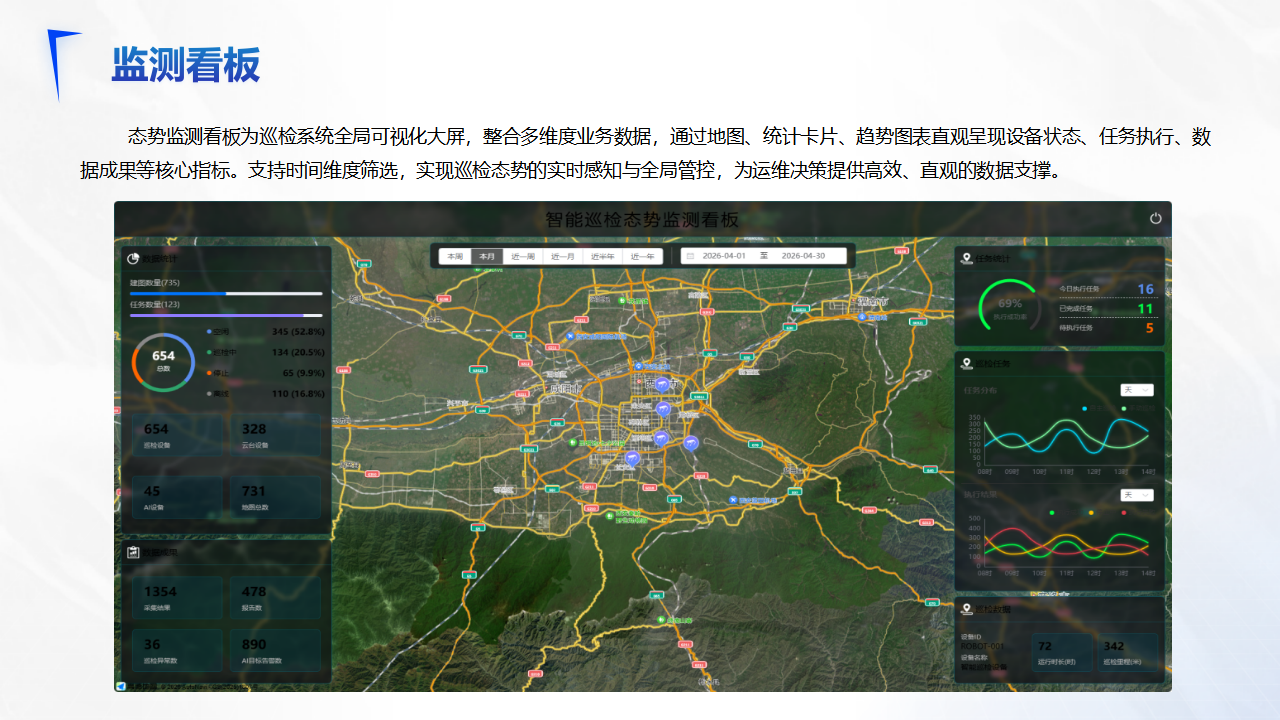Image resolution: width=1280 pixels, height=720 pixels.
Task: Click the power icon in dashboard header
Action: pos(1156,218)
